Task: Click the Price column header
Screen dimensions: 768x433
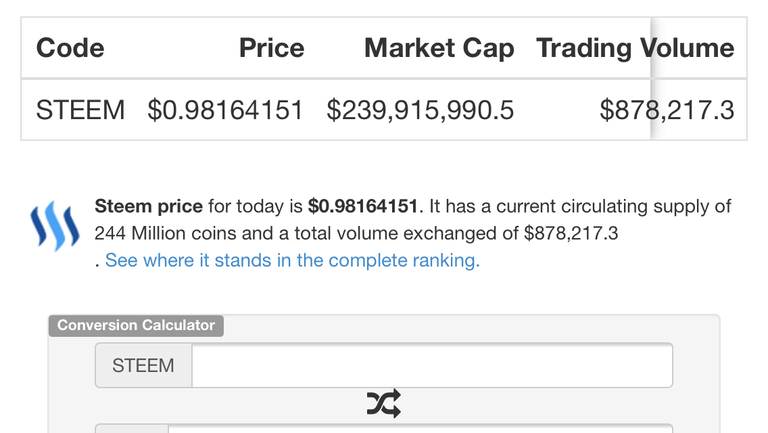Action: (271, 48)
